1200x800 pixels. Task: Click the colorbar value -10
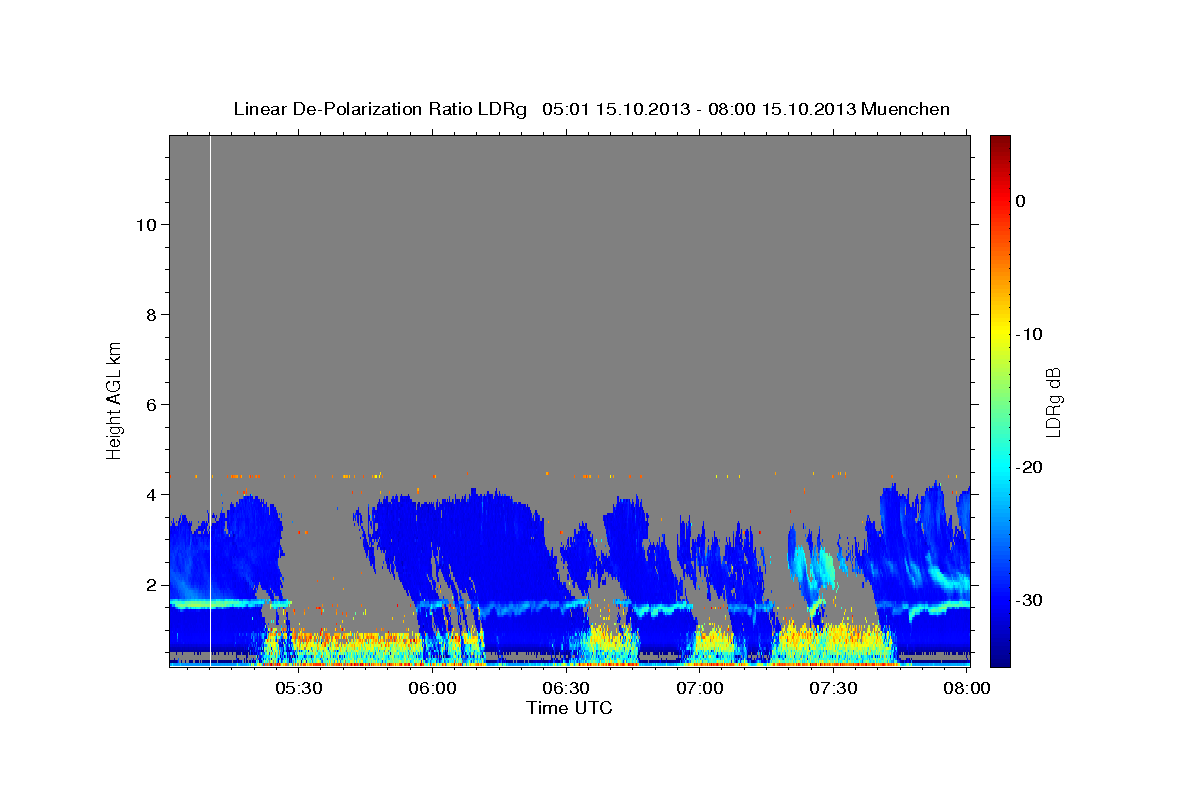pos(1029,334)
